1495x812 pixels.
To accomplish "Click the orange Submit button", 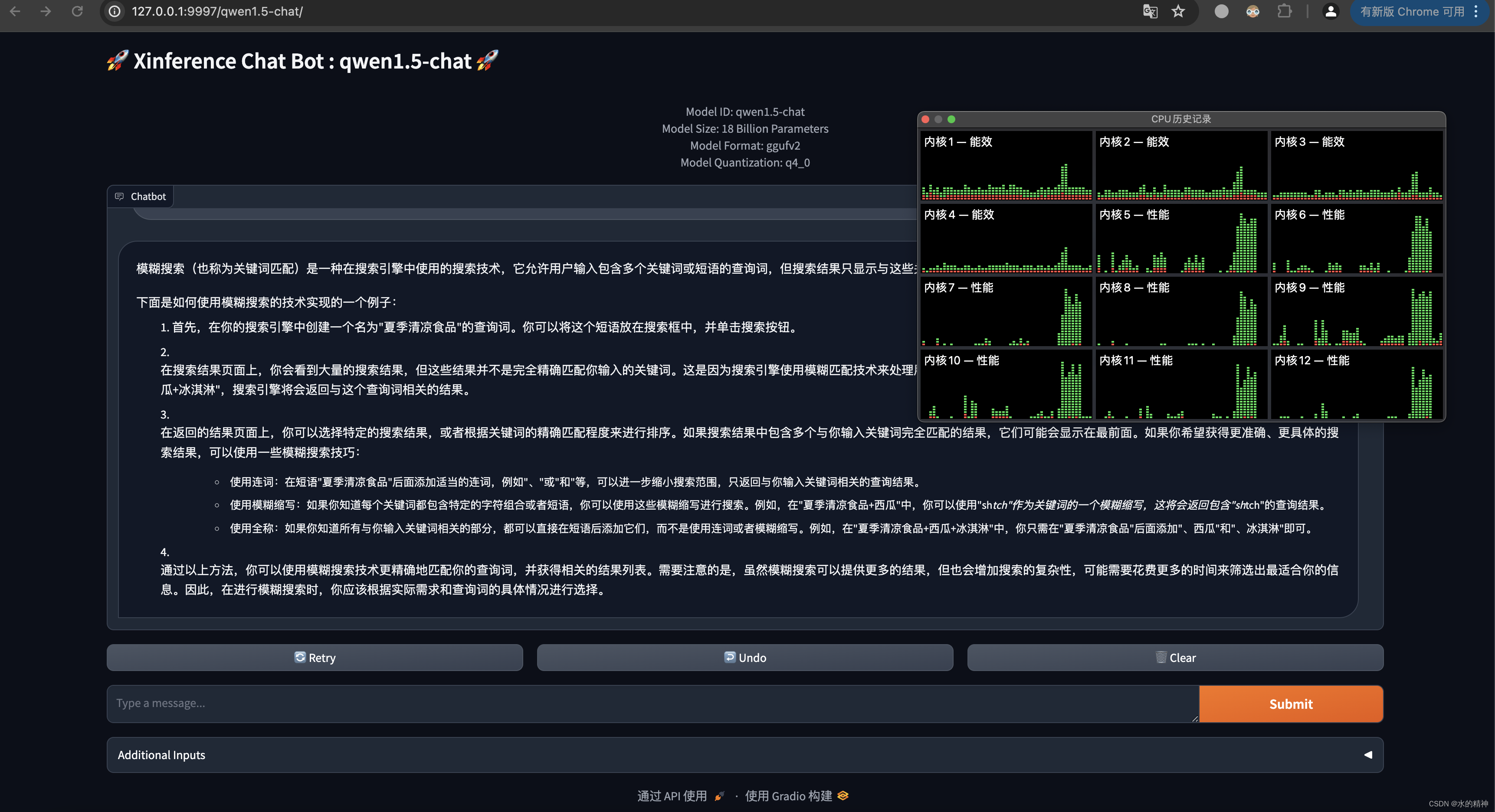I will [1291, 704].
